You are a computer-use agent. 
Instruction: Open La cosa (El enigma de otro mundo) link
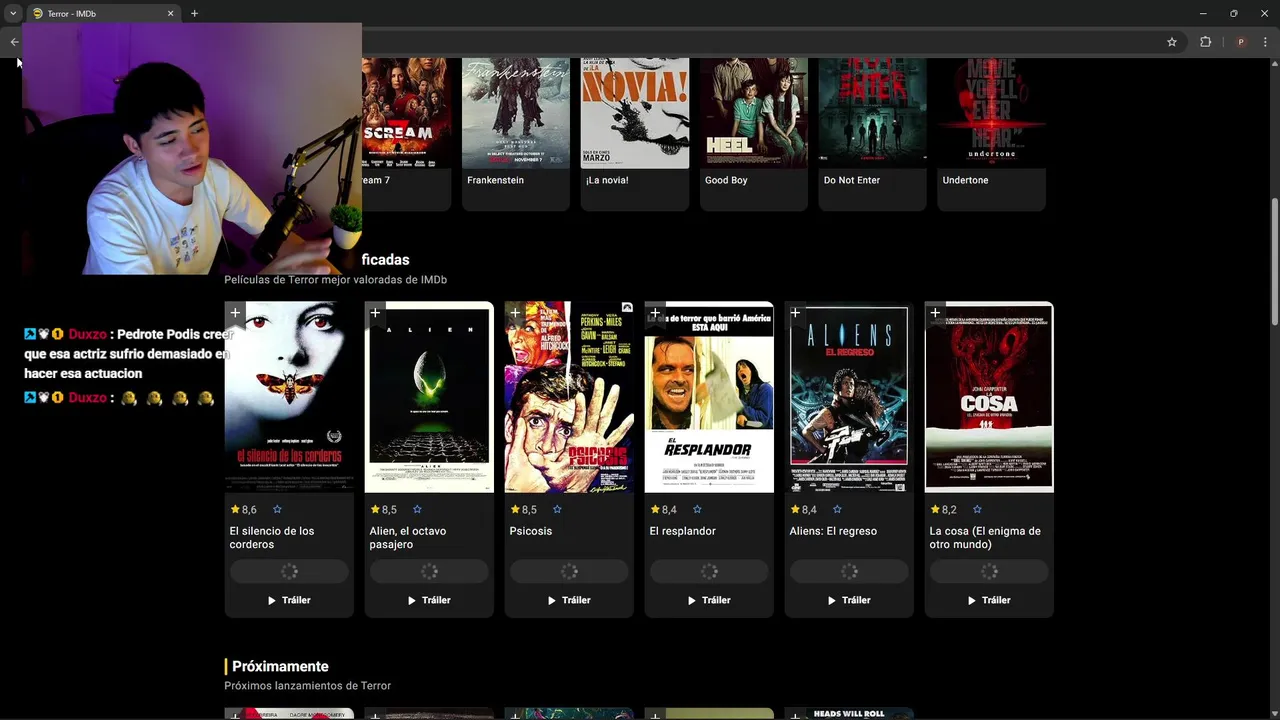coord(985,538)
